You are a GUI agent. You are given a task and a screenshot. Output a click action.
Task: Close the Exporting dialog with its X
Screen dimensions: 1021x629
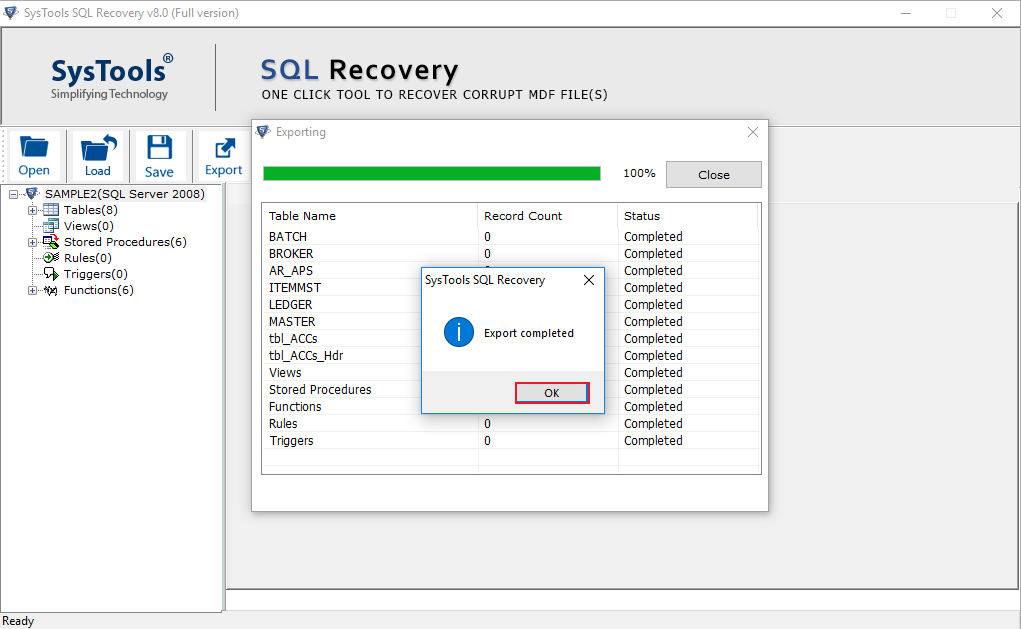point(753,132)
